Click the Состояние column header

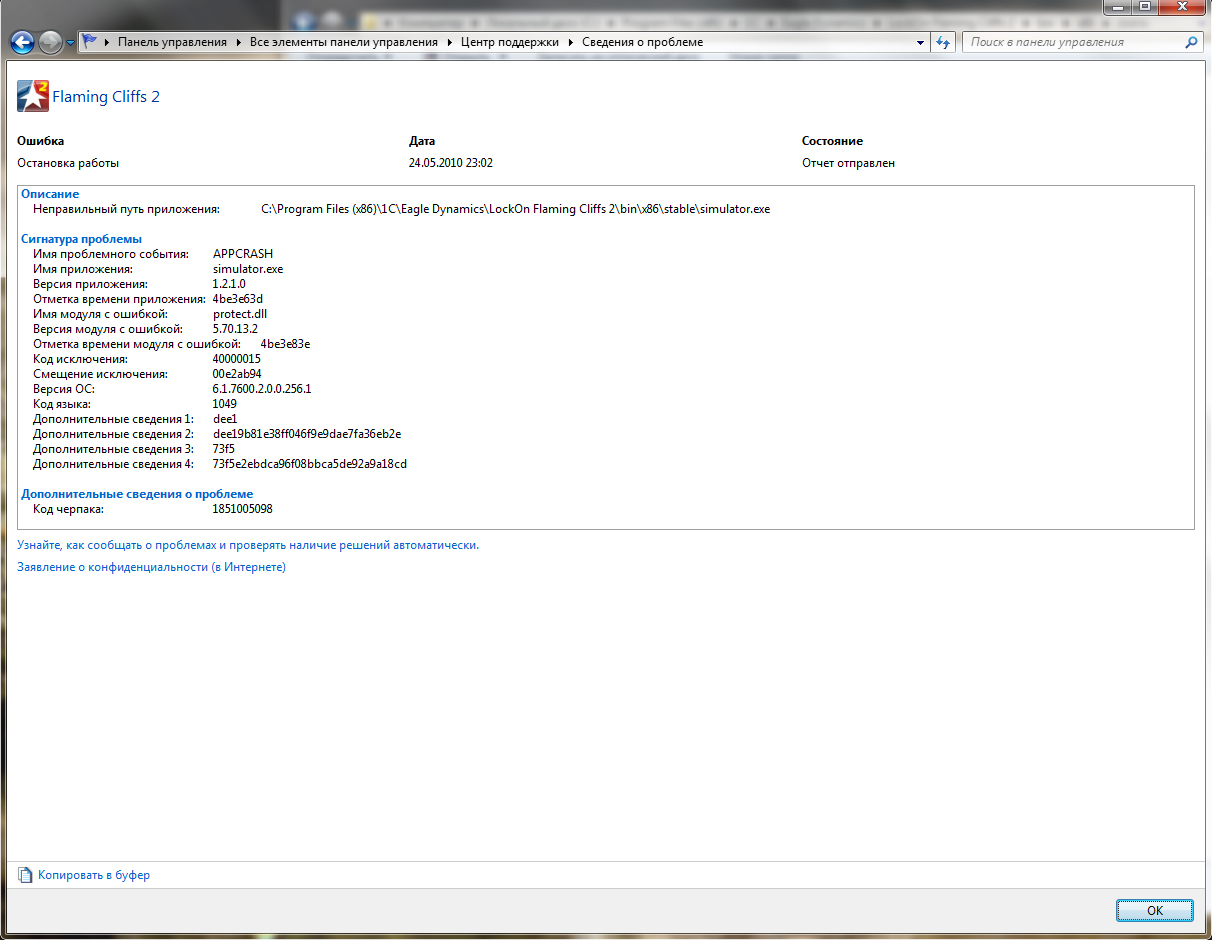tap(832, 141)
